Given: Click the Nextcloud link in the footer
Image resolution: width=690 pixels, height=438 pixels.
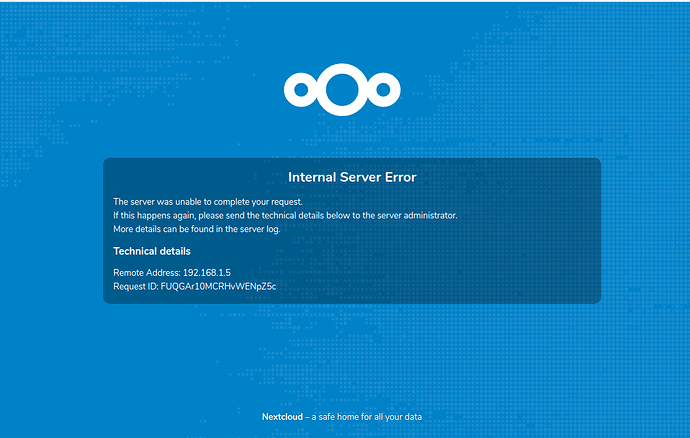Looking at the screenshot, I should (x=282, y=417).
